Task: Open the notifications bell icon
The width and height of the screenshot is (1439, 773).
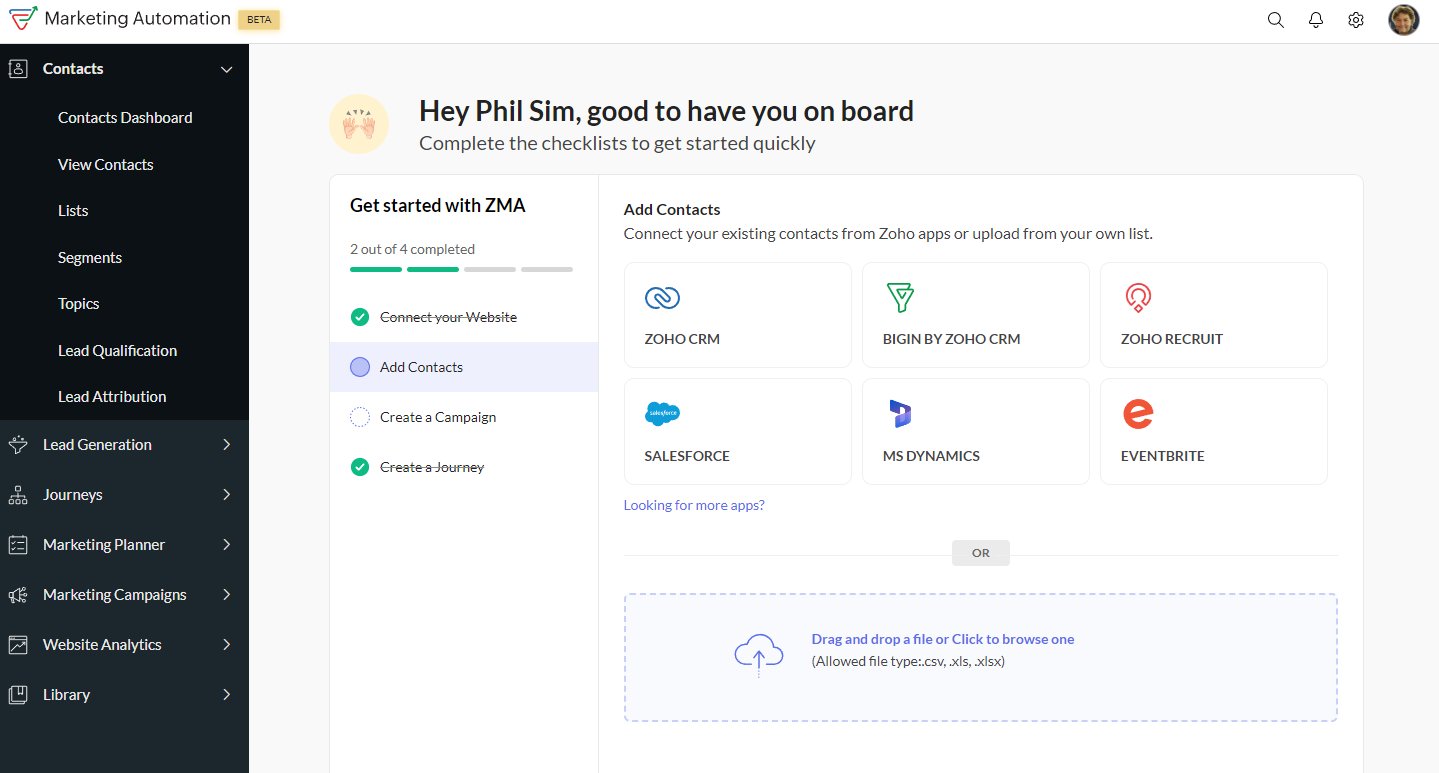Action: (x=1316, y=20)
